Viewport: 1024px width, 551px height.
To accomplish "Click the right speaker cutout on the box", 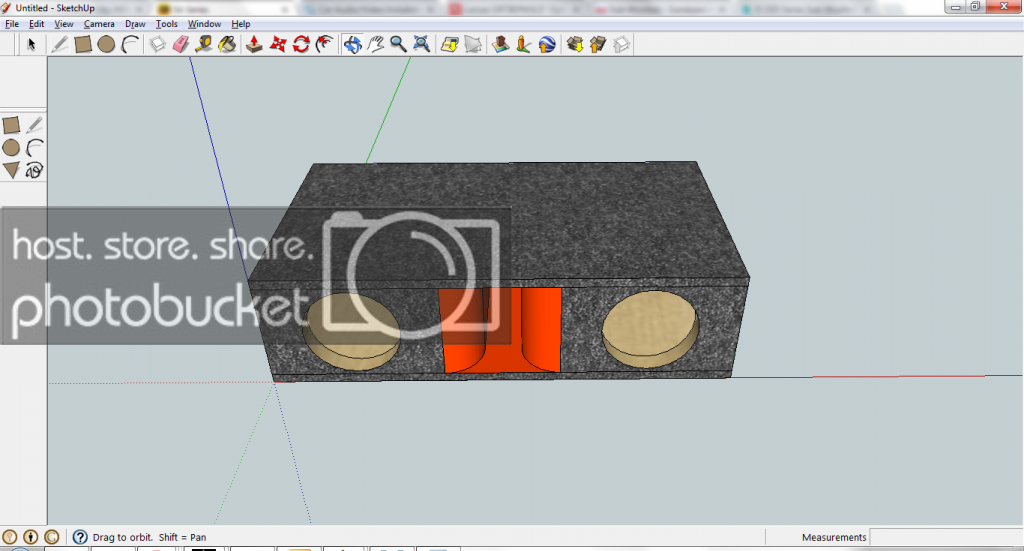I will [650, 329].
